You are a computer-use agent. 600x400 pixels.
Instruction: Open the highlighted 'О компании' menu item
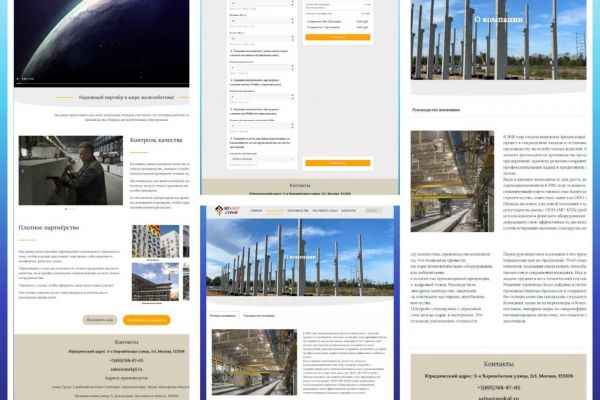(x=275, y=211)
